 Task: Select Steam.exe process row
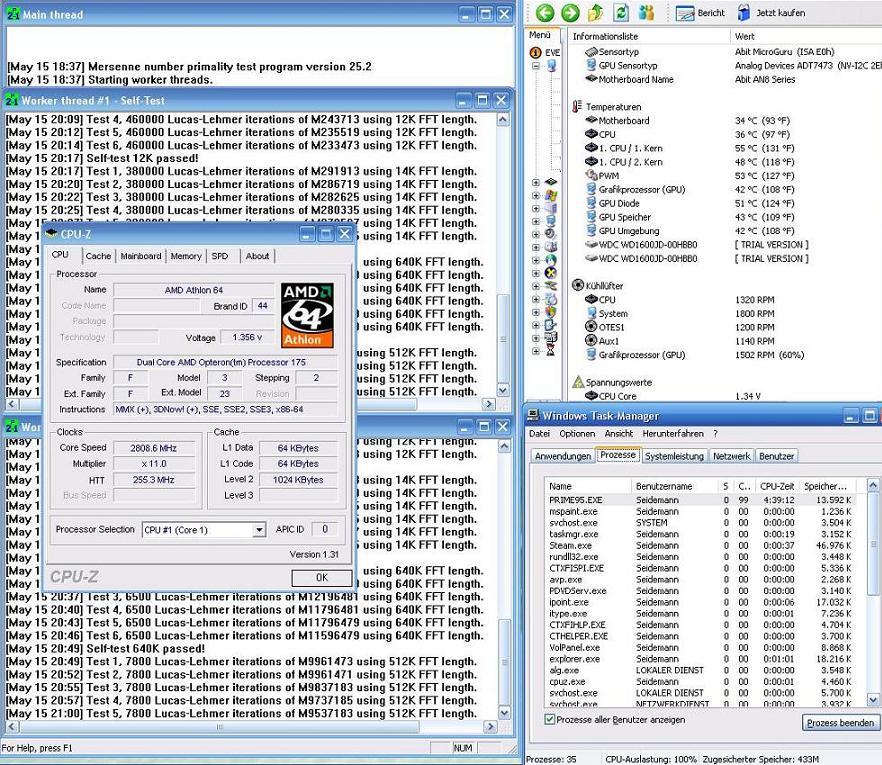coord(700,546)
